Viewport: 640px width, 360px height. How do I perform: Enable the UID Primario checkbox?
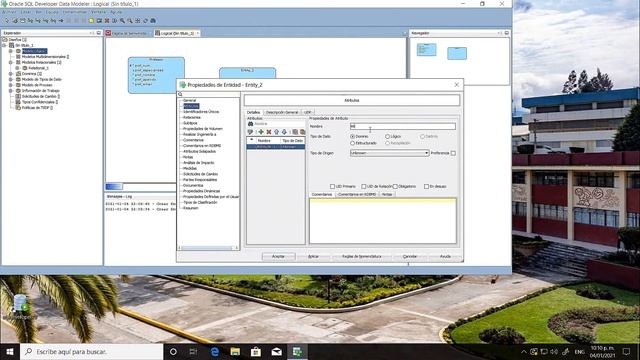coord(332,187)
